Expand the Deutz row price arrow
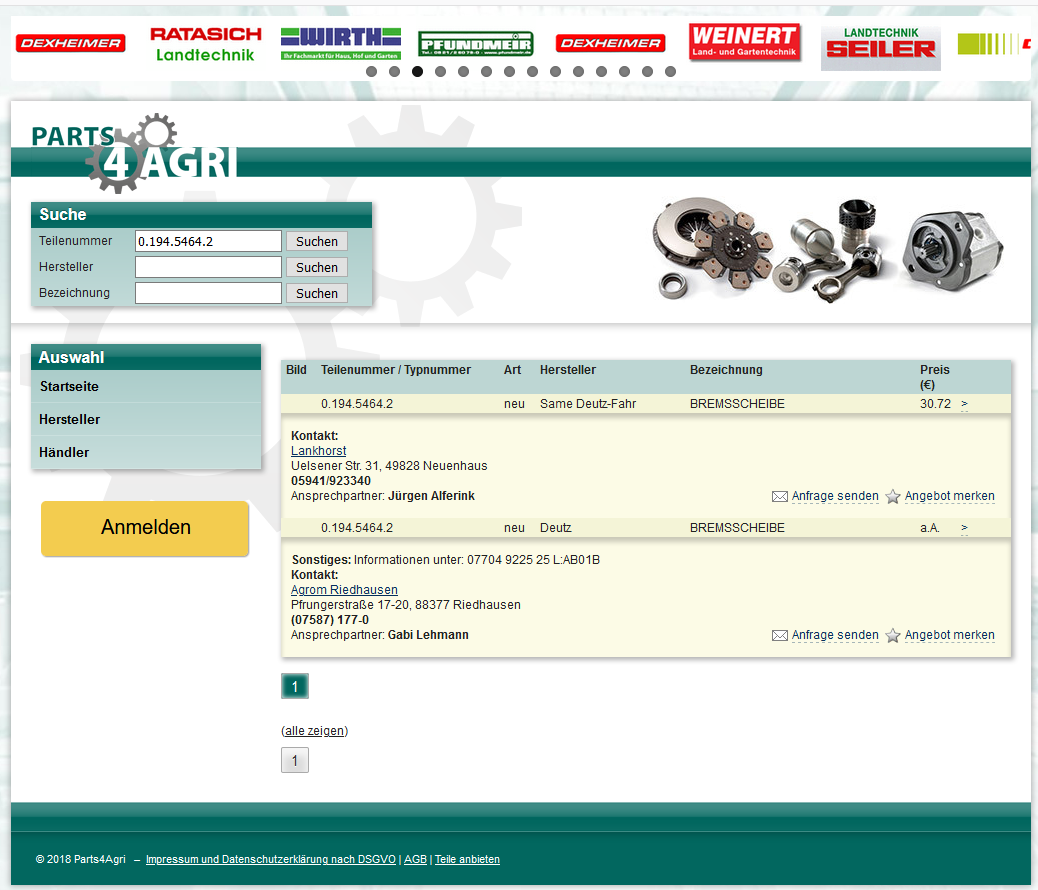1038x890 pixels. tap(964, 528)
